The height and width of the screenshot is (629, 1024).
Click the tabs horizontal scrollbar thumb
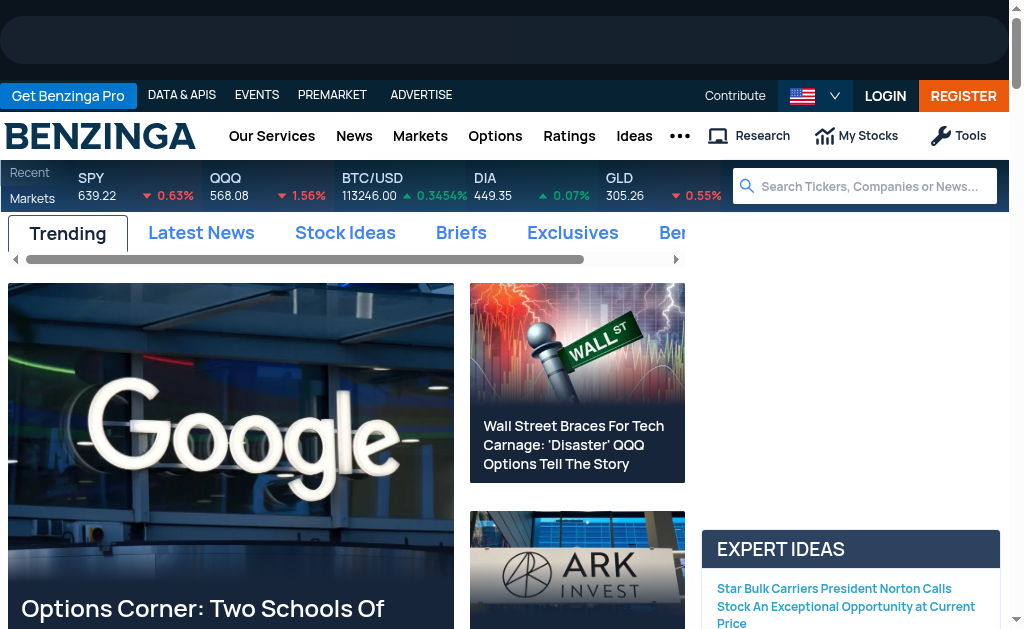click(304, 259)
